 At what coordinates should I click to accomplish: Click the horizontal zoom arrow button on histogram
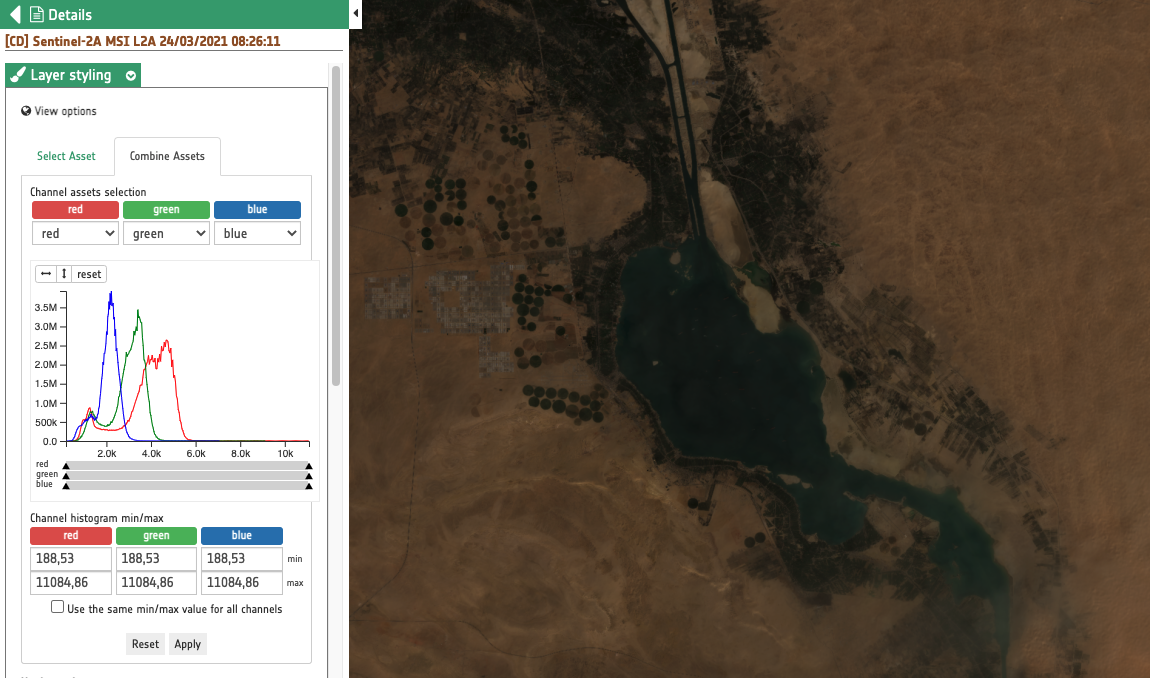46,274
